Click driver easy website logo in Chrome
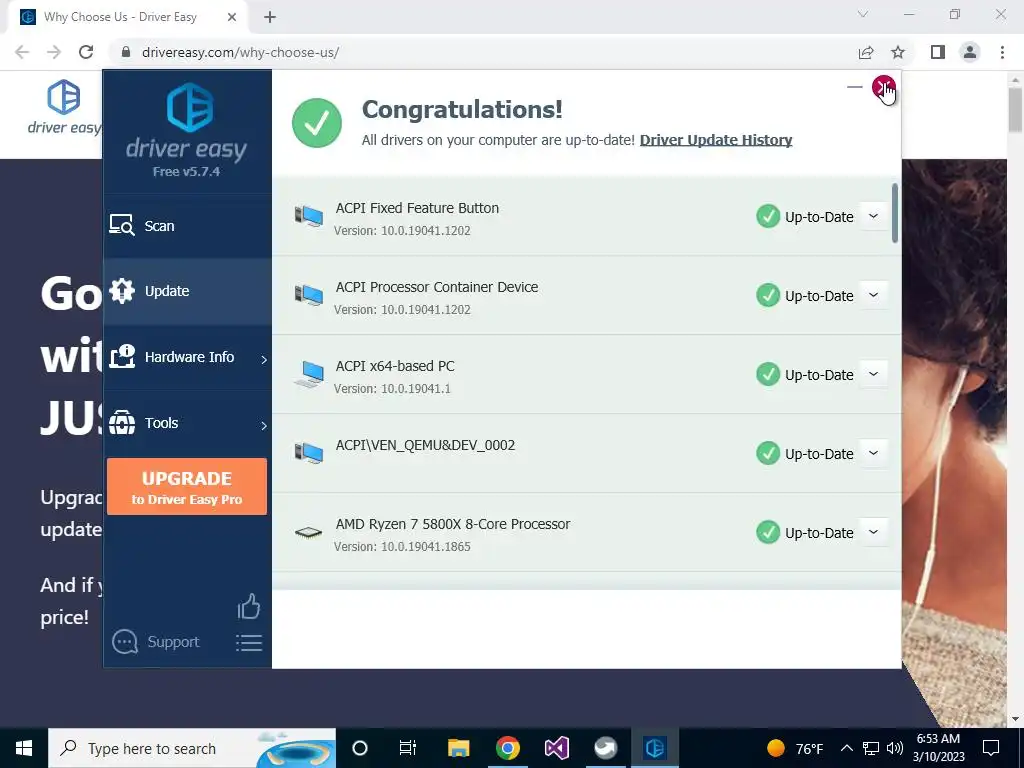This screenshot has height=768, width=1024. [x=64, y=107]
